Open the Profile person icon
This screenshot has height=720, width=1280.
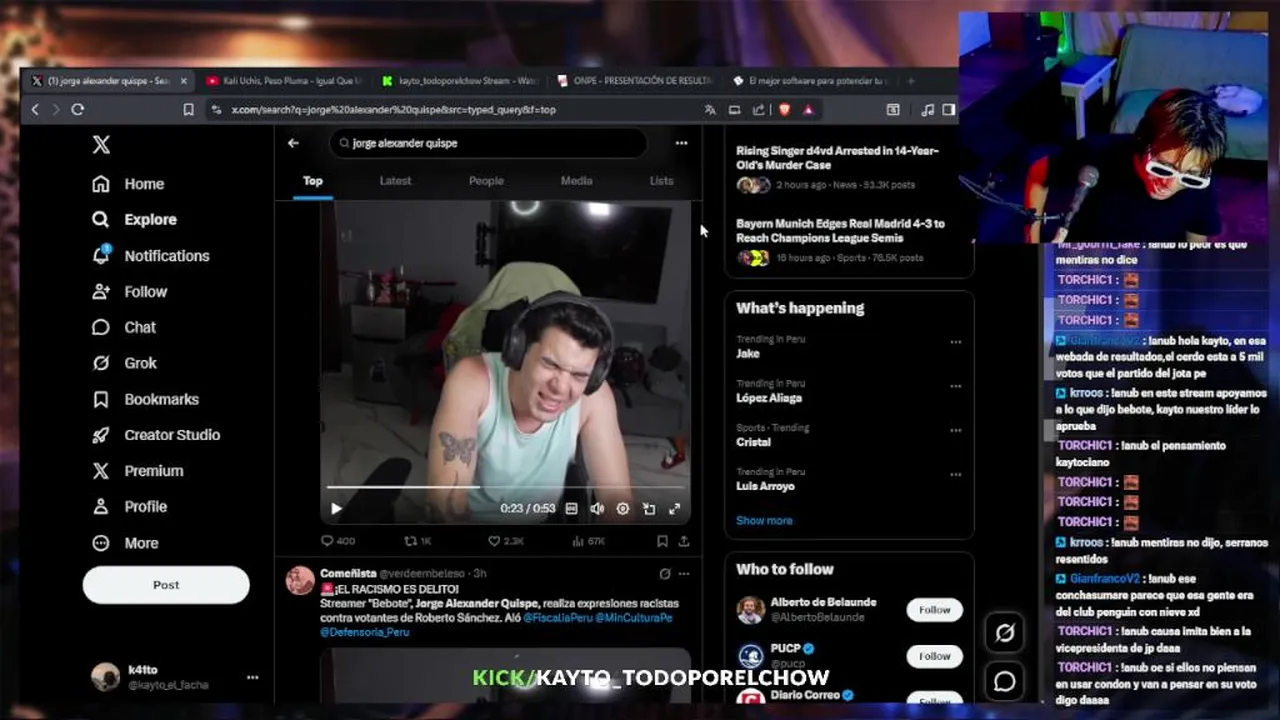point(101,507)
